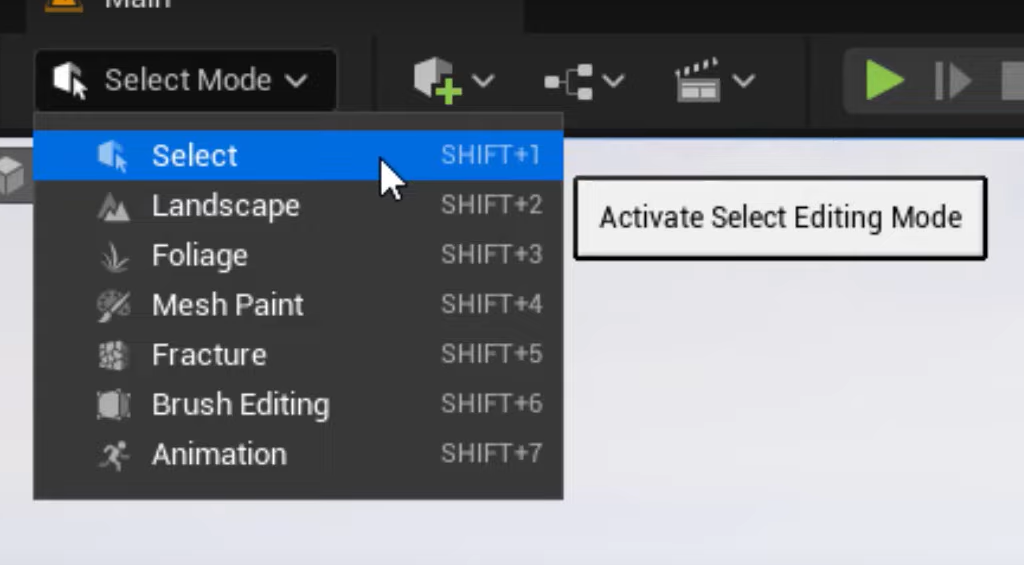Click the Brush Editing box icon
Image resolution: width=1024 pixels, height=565 pixels.
(x=114, y=405)
